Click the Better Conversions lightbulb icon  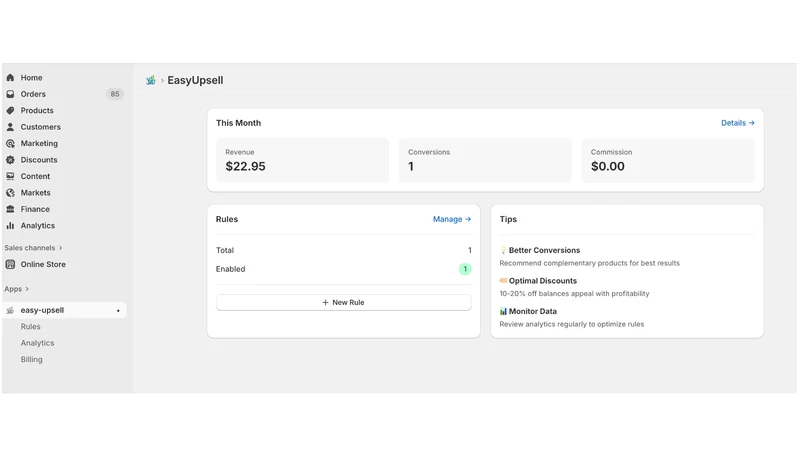[503, 250]
